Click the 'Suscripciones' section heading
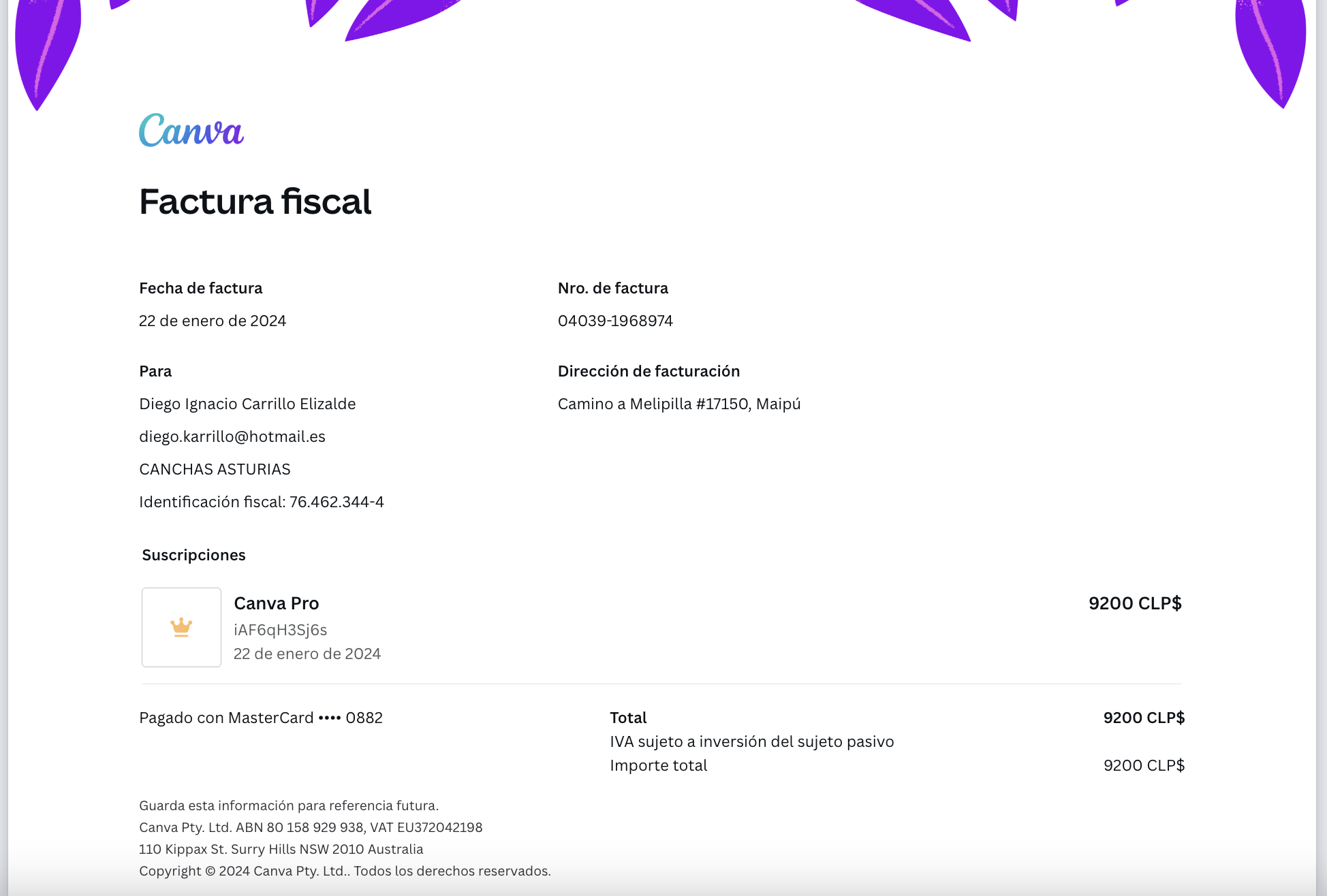This screenshot has width=1327, height=896. point(193,555)
